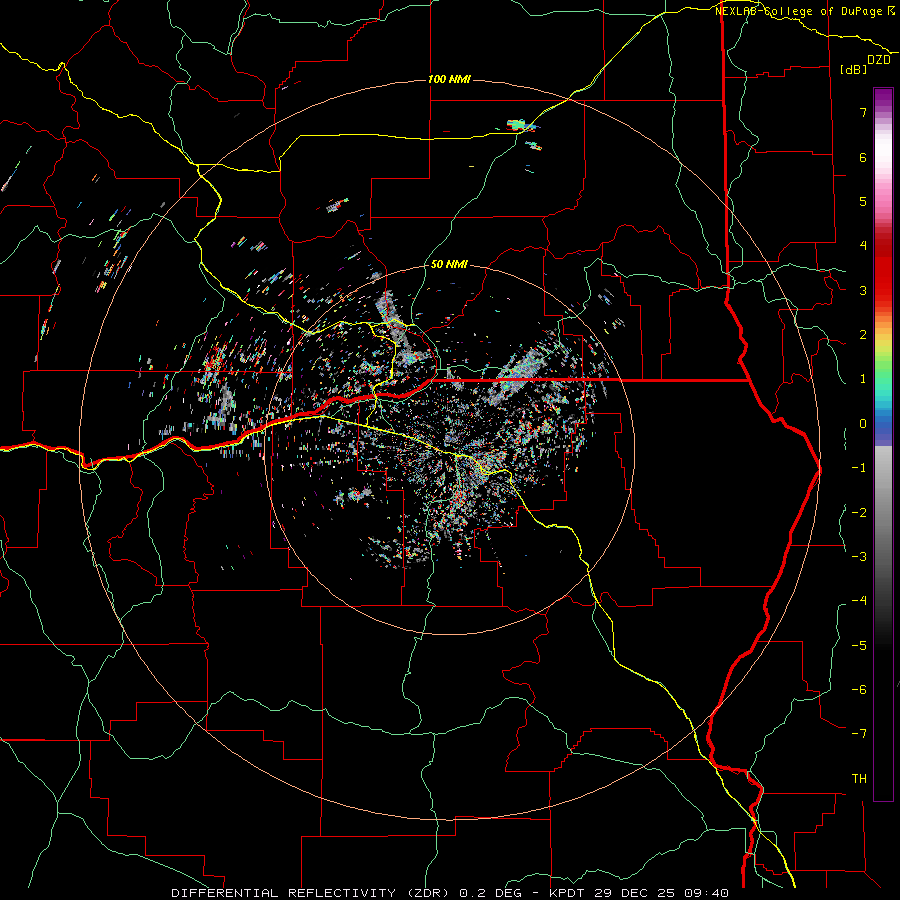Click the 50 NMI range ring label
The height and width of the screenshot is (900, 900).
pyautogui.click(x=449, y=264)
